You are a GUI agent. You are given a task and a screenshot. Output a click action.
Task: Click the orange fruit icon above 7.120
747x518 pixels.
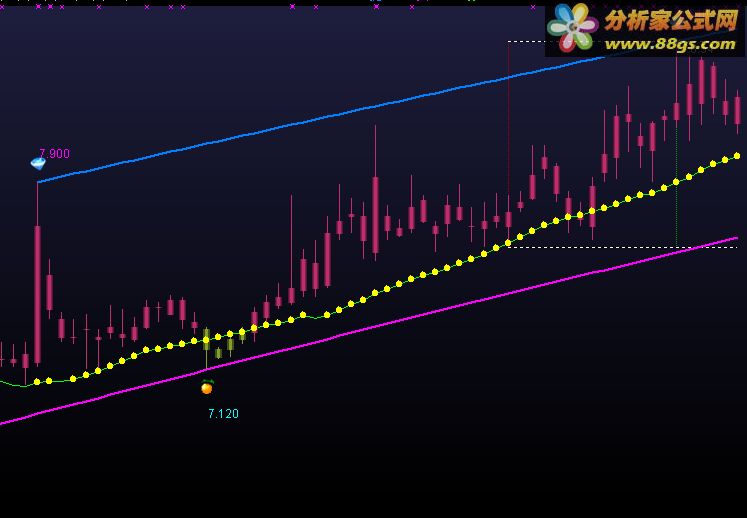tap(207, 387)
